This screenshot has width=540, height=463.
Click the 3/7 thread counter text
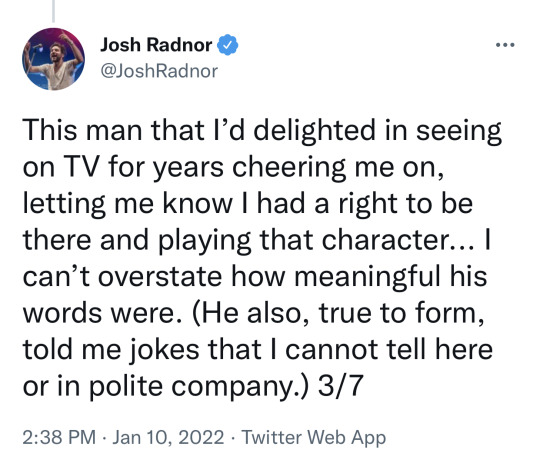point(340,386)
